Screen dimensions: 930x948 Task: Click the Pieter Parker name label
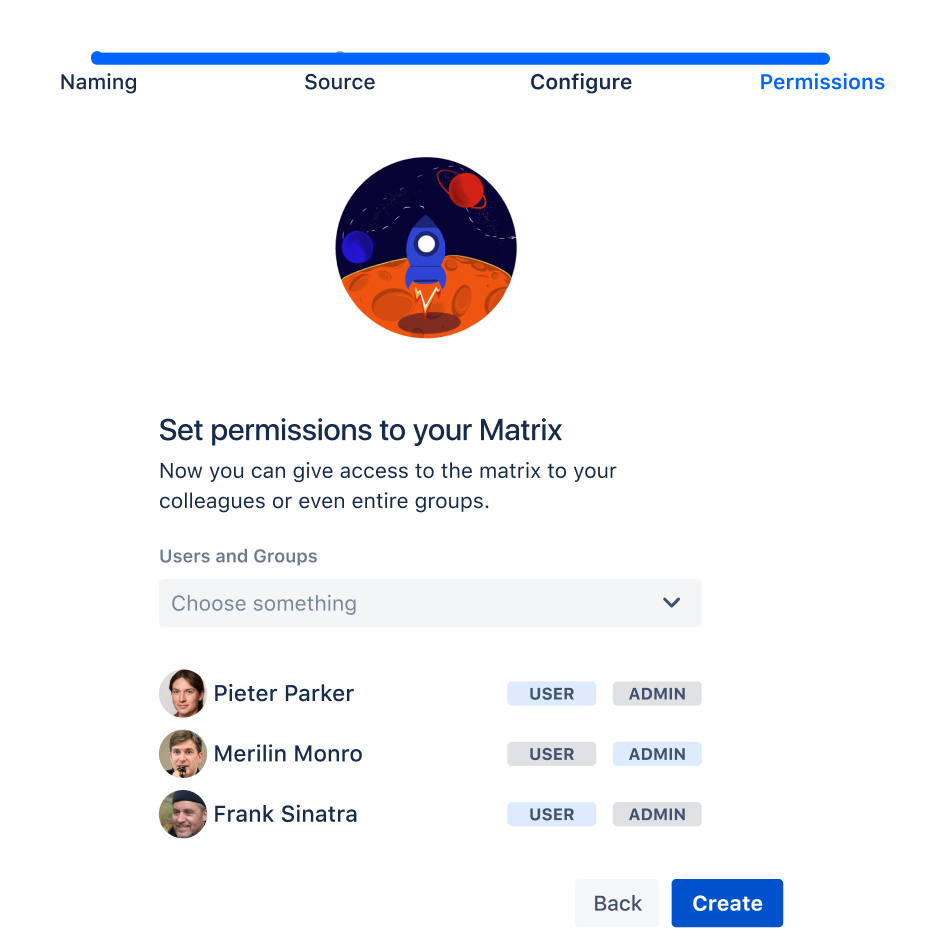click(284, 693)
